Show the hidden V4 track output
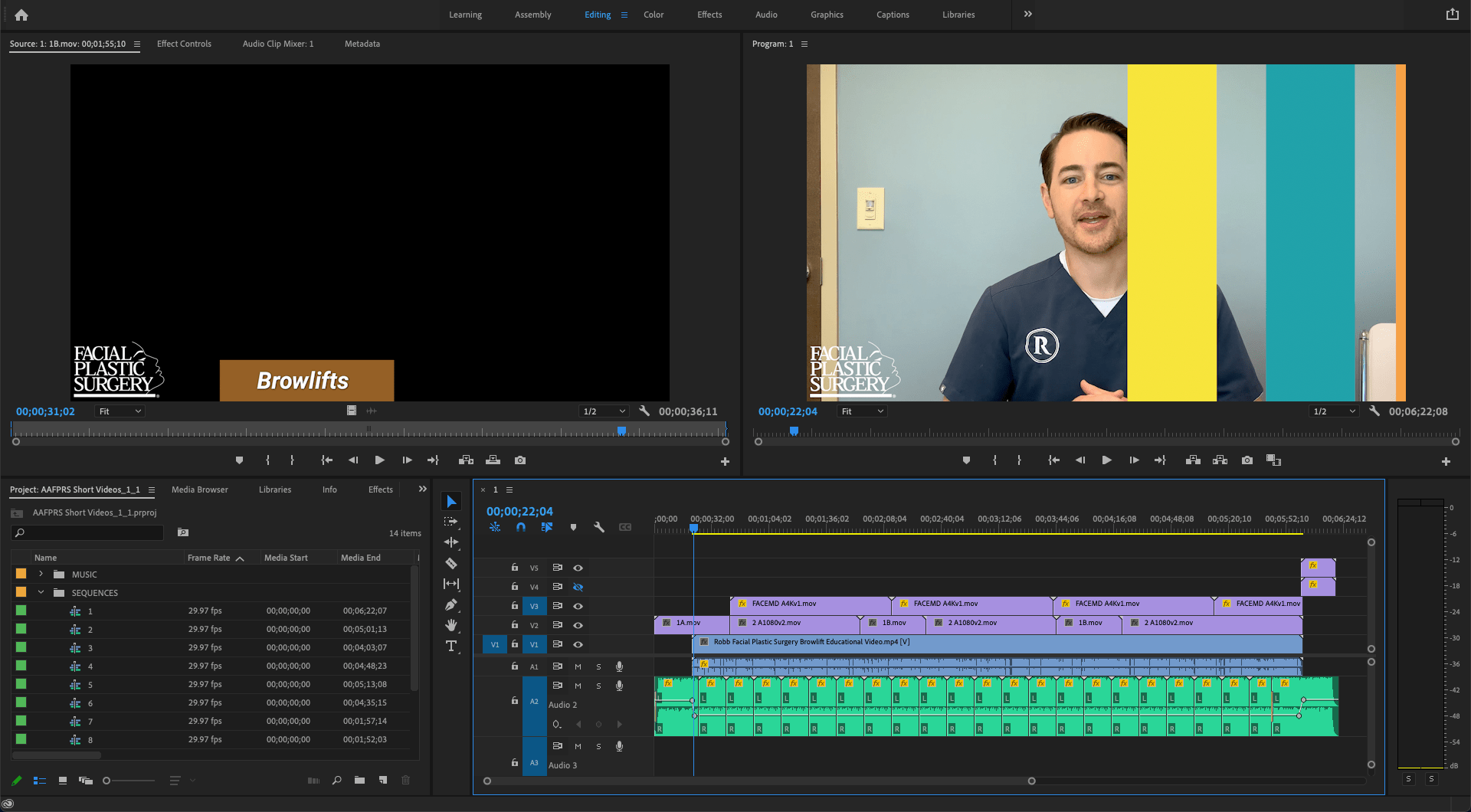Image resolution: width=1471 pixels, height=812 pixels. [578, 588]
